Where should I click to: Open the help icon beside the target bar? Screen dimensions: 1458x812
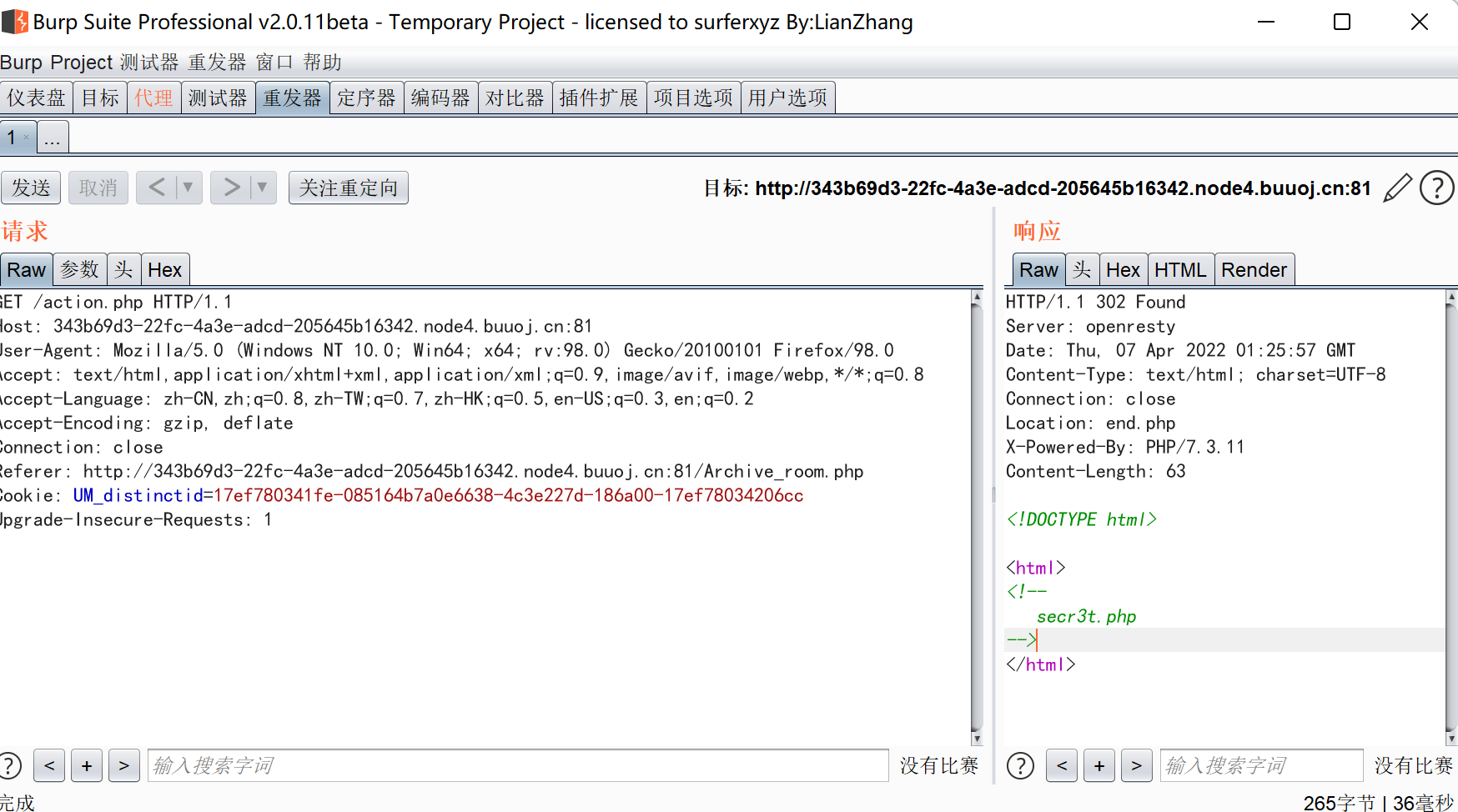pos(1436,188)
